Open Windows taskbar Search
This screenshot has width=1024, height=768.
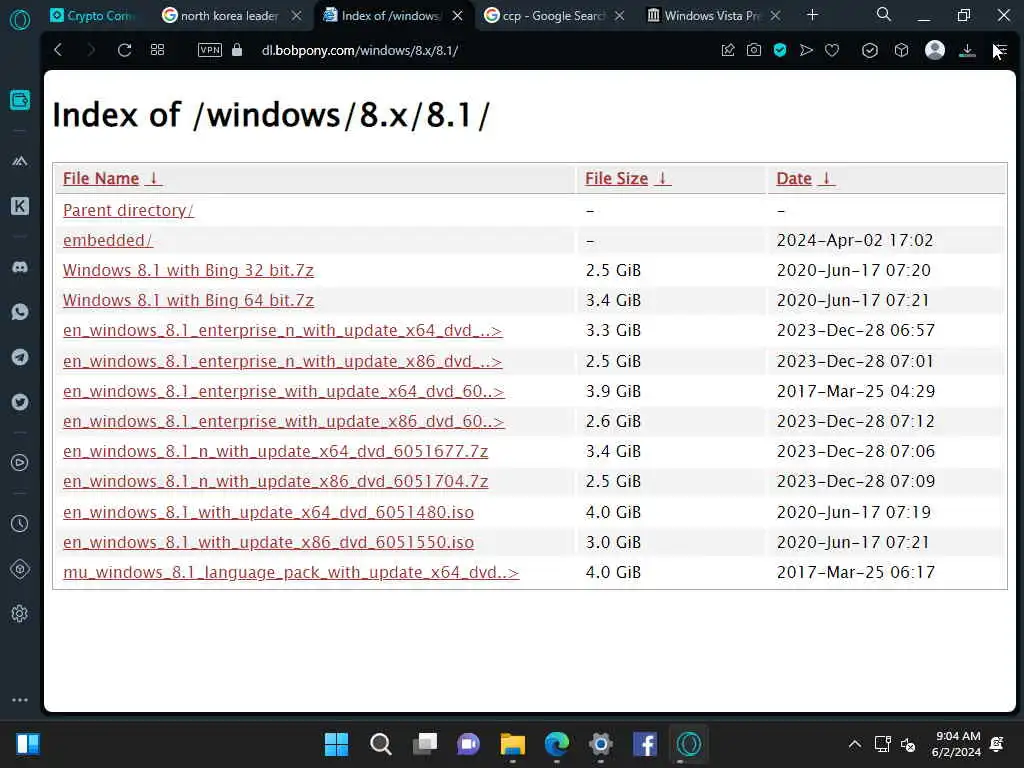pyautogui.click(x=380, y=744)
